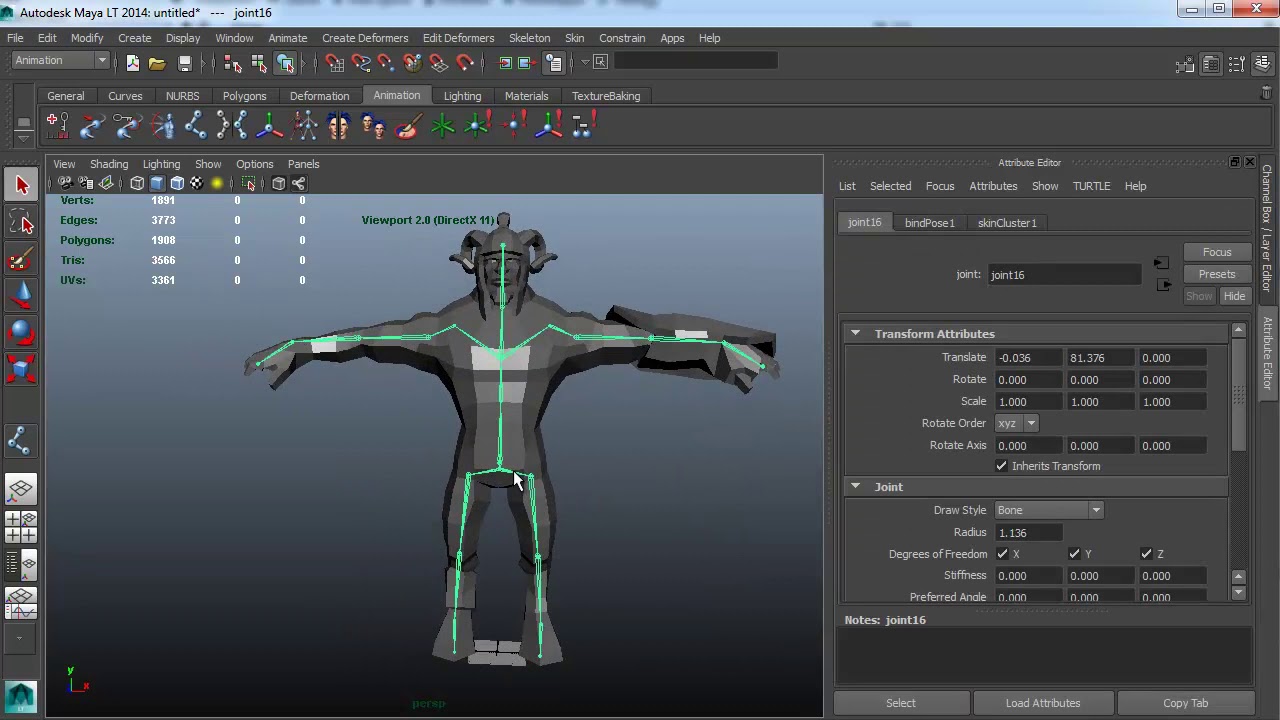Activate the Move tool cone icon
The height and width of the screenshot is (720, 1280).
click(21, 296)
